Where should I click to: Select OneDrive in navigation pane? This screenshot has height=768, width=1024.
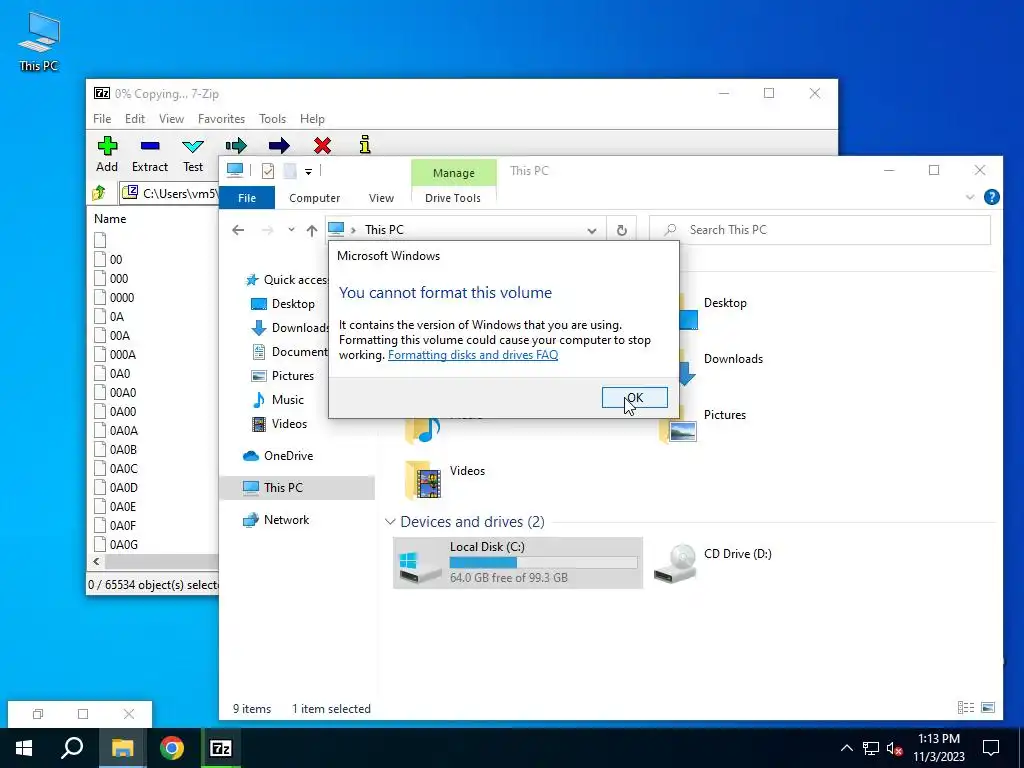click(x=278, y=456)
